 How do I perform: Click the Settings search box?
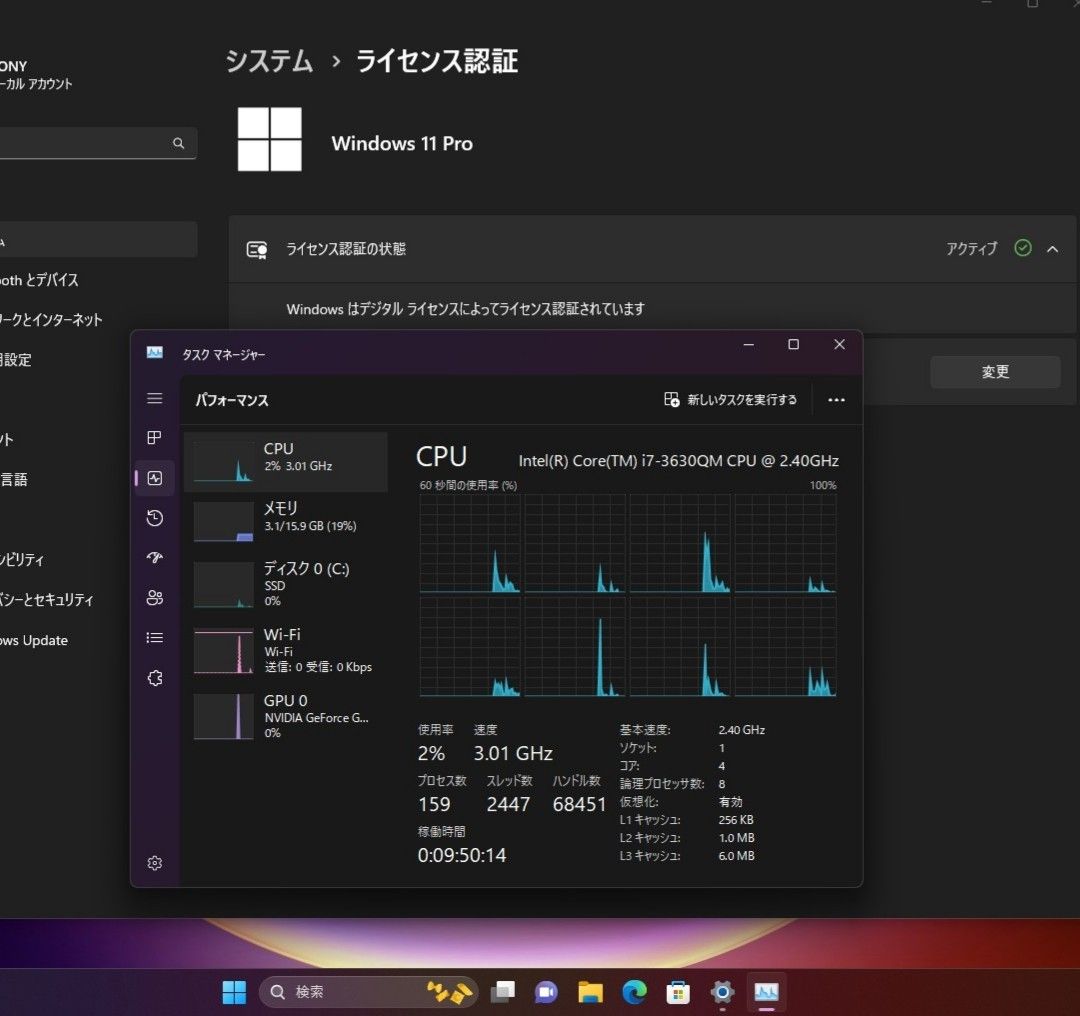(96, 143)
